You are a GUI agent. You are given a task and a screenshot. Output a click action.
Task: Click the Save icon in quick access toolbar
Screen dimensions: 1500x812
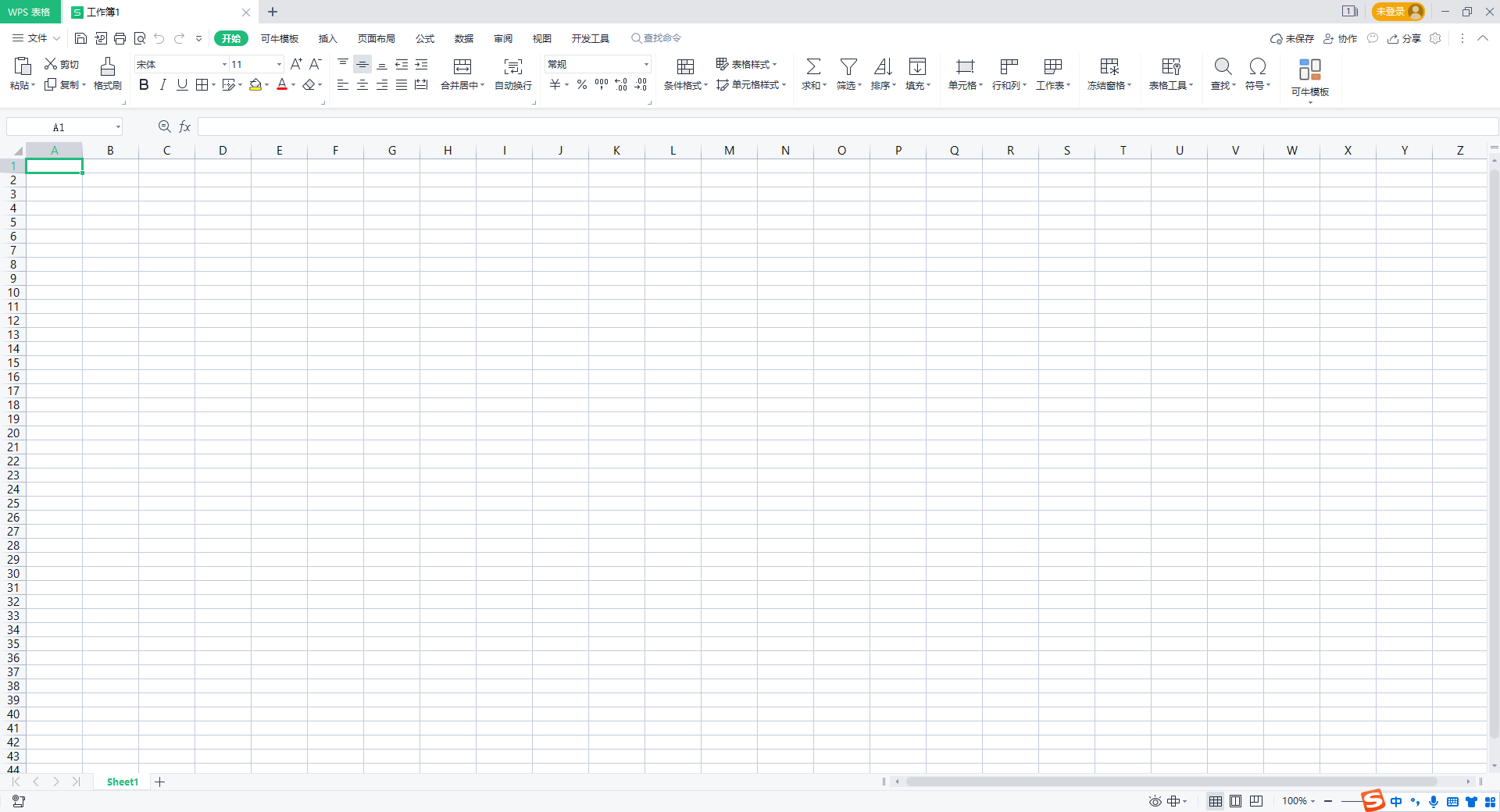(x=80, y=38)
